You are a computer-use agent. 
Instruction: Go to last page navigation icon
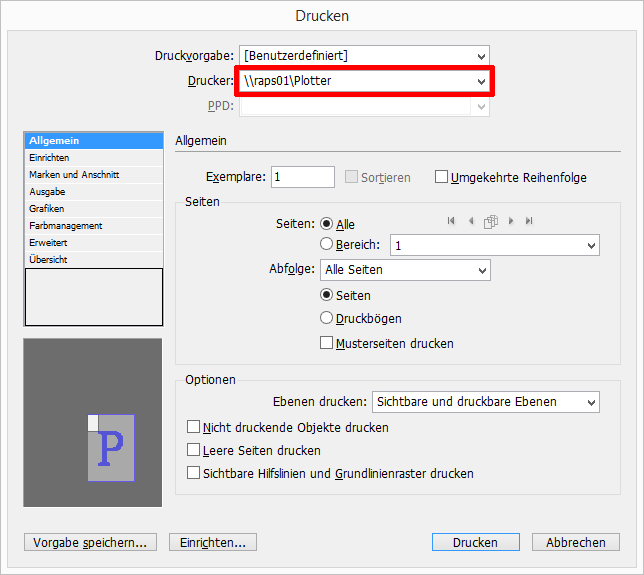click(529, 221)
